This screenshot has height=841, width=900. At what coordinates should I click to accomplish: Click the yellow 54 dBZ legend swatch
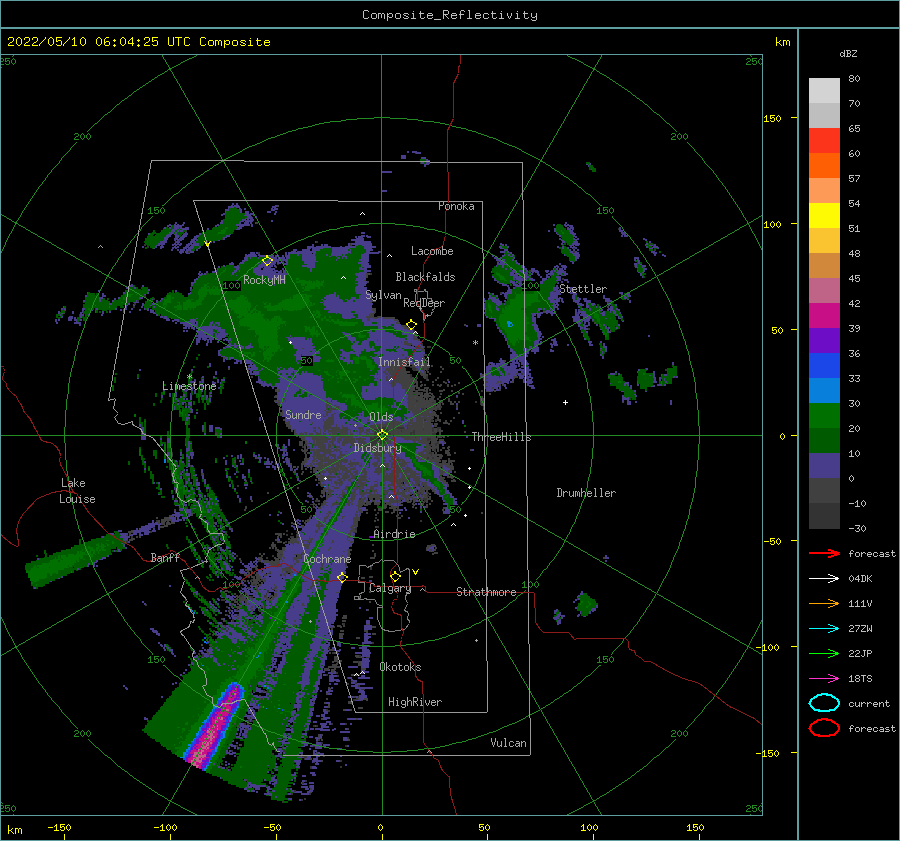pos(824,215)
